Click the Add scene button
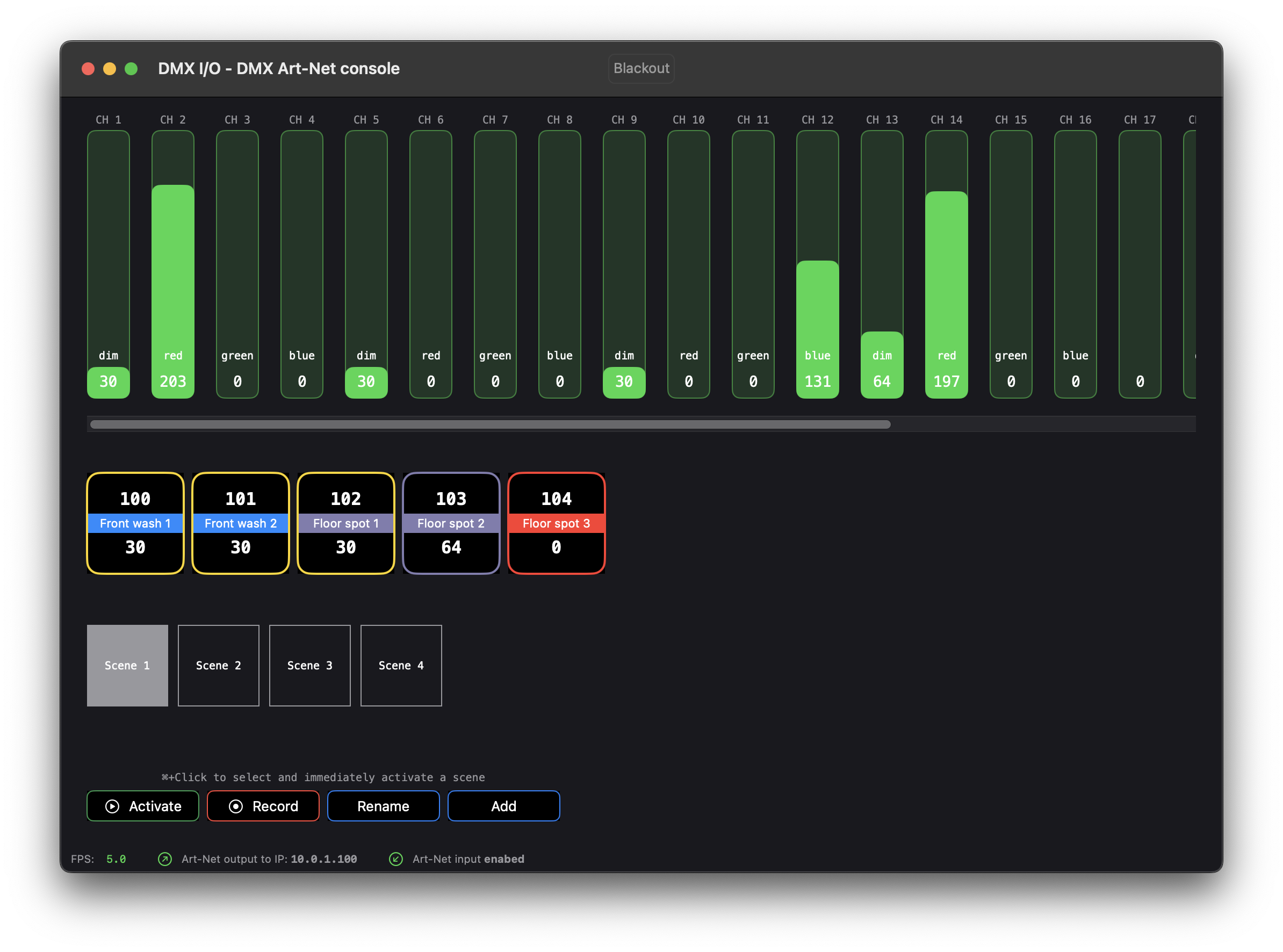1283x952 pixels. tap(504, 806)
